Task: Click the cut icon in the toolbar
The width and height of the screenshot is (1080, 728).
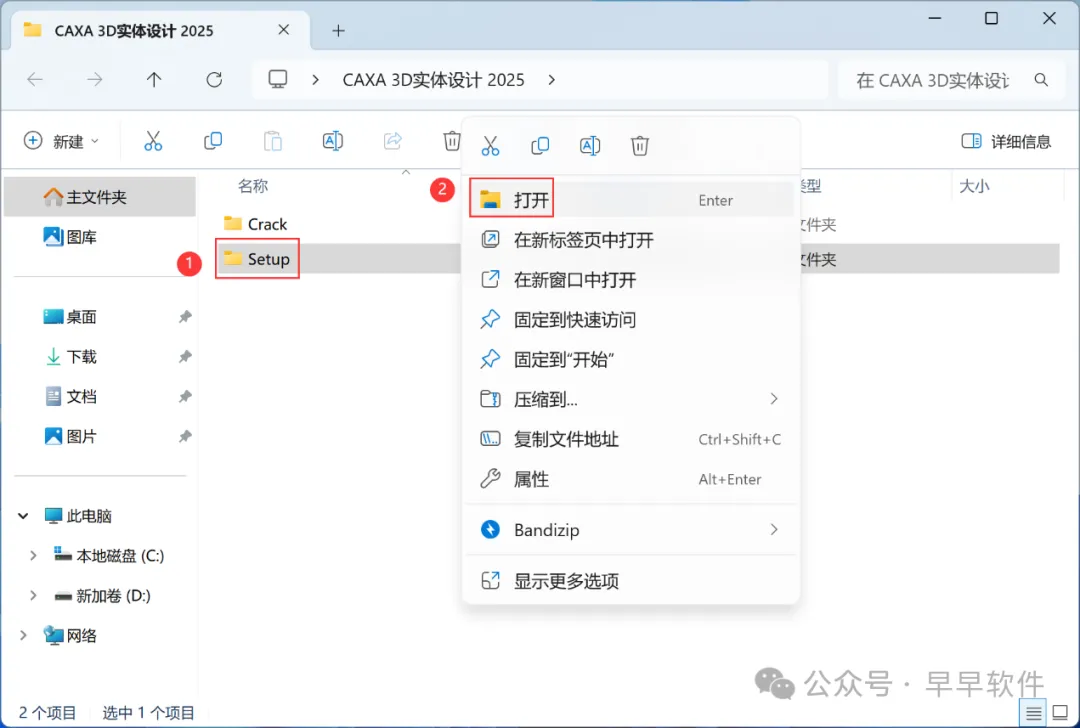Action: (153, 141)
